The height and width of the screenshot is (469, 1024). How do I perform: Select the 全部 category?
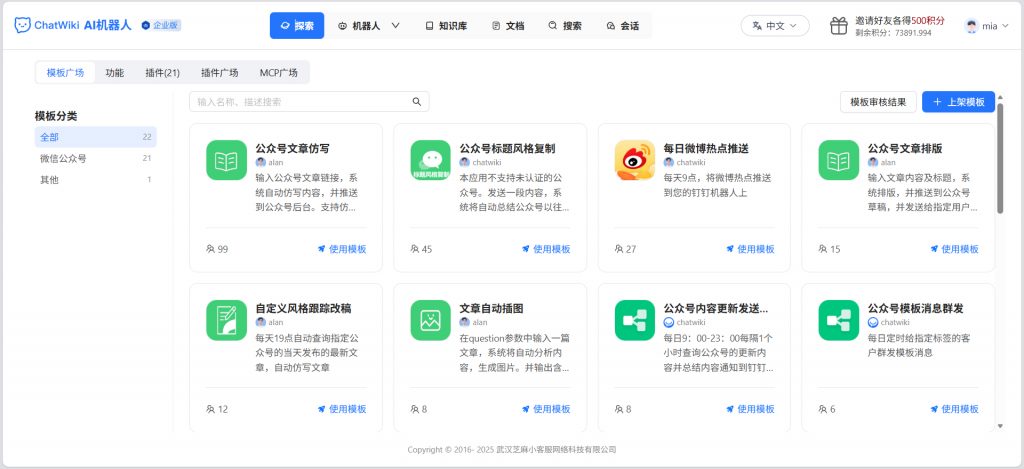(95, 137)
